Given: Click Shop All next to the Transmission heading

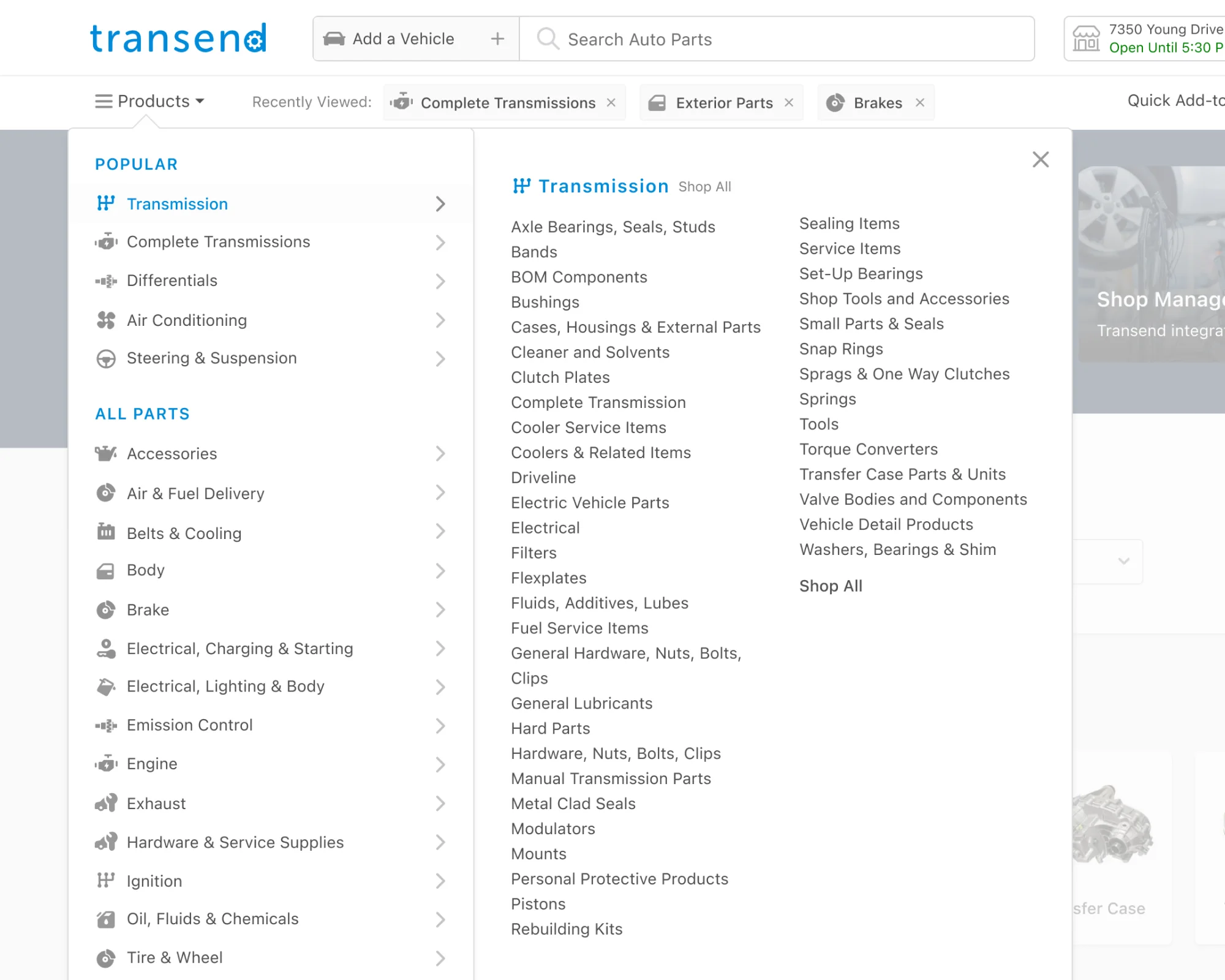Looking at the screenshot, I should pos(704,187).
